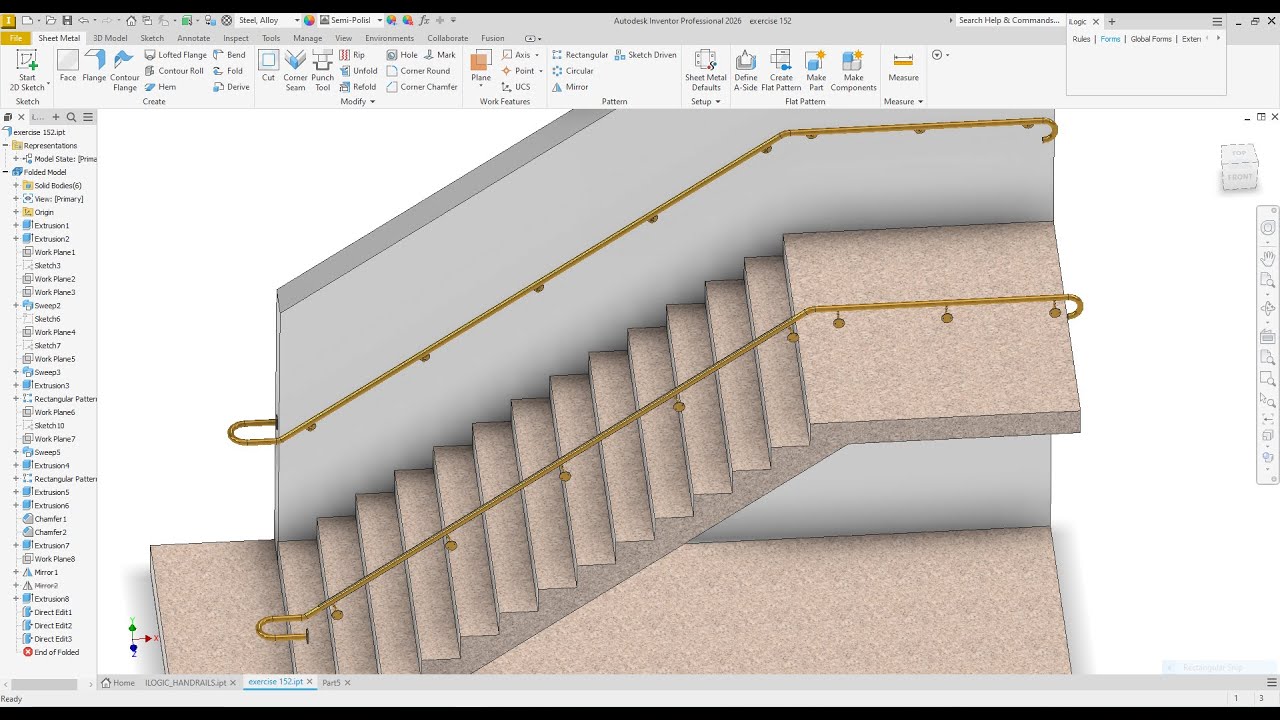
Task: Click the model browser search icon
Action: coord(72,117)
